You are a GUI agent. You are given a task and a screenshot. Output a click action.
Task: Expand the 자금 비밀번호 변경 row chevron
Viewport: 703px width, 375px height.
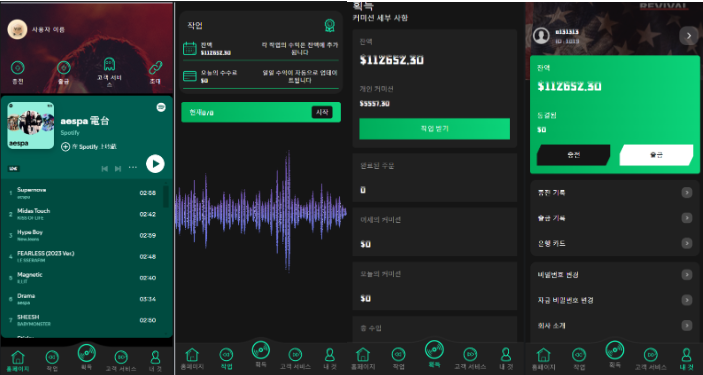686,300
